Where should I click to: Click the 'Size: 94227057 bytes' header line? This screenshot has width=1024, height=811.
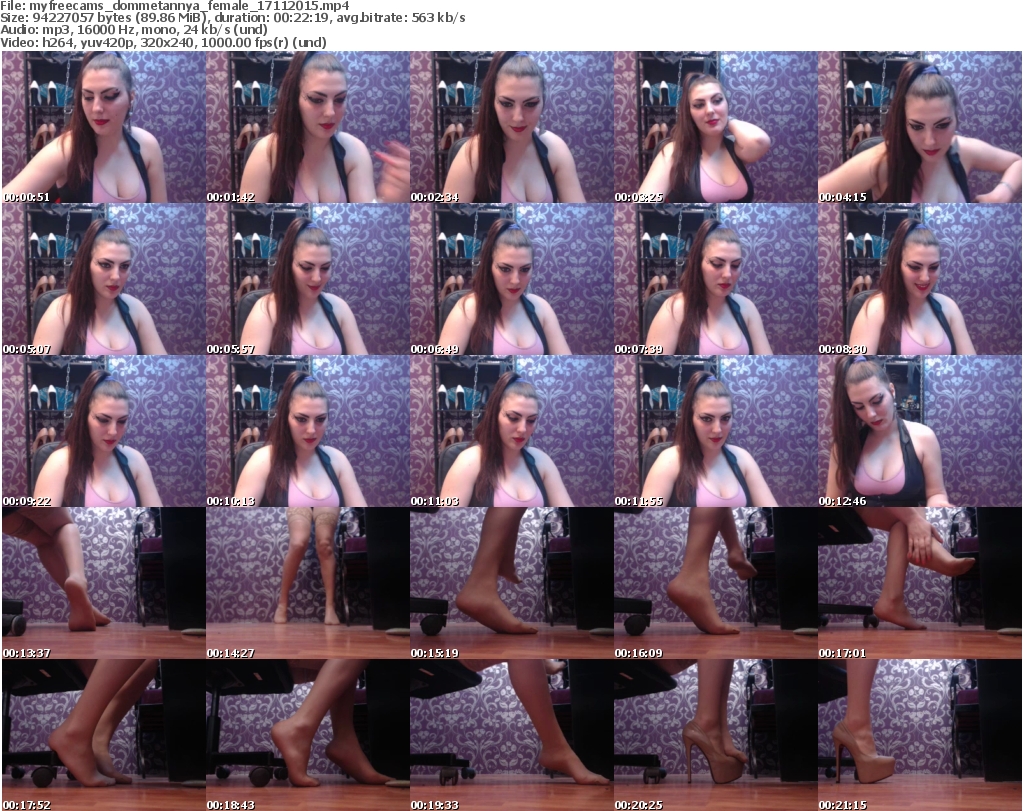(x=233, y=18)
